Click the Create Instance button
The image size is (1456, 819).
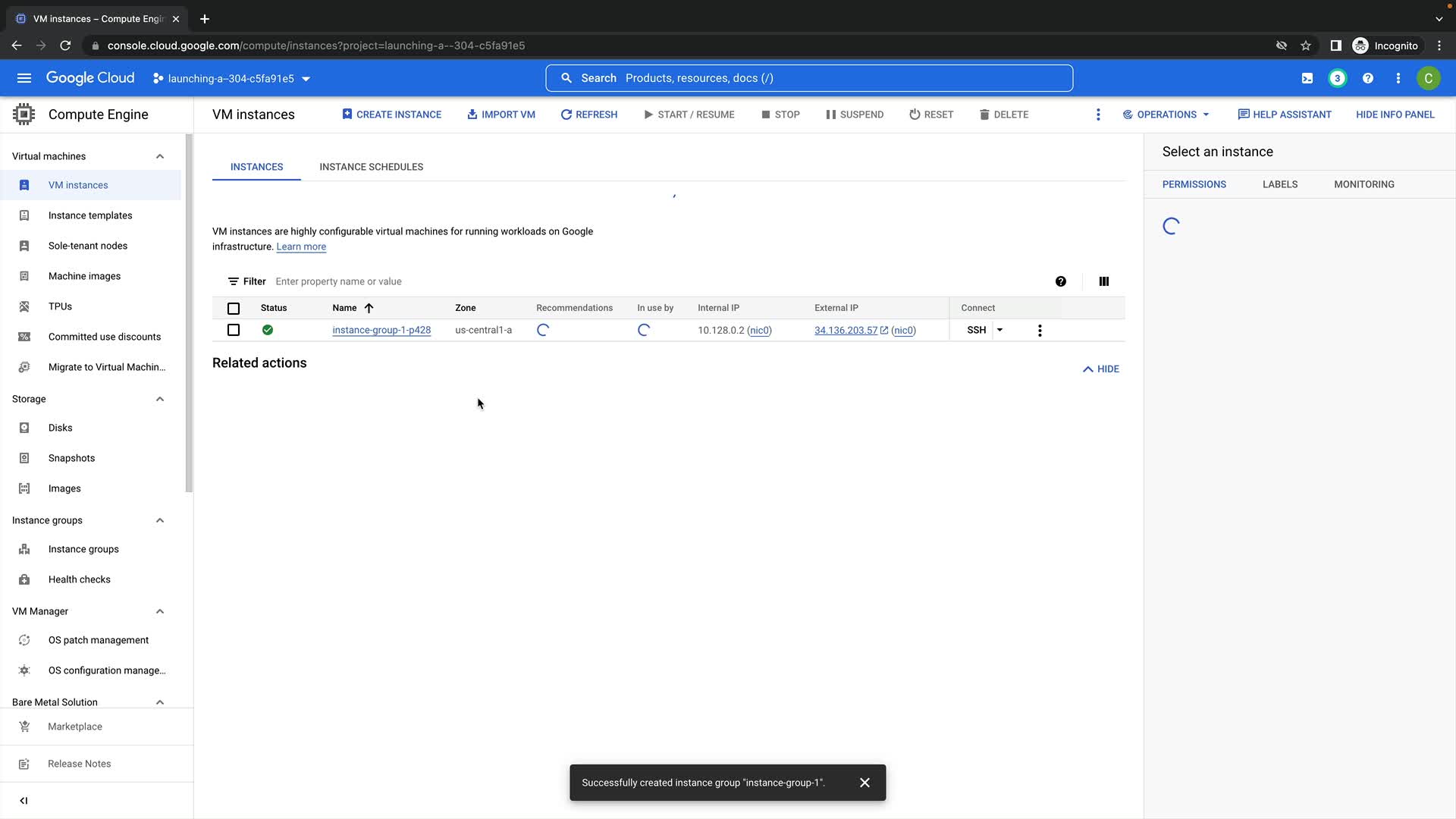click(x=391, y=115)
